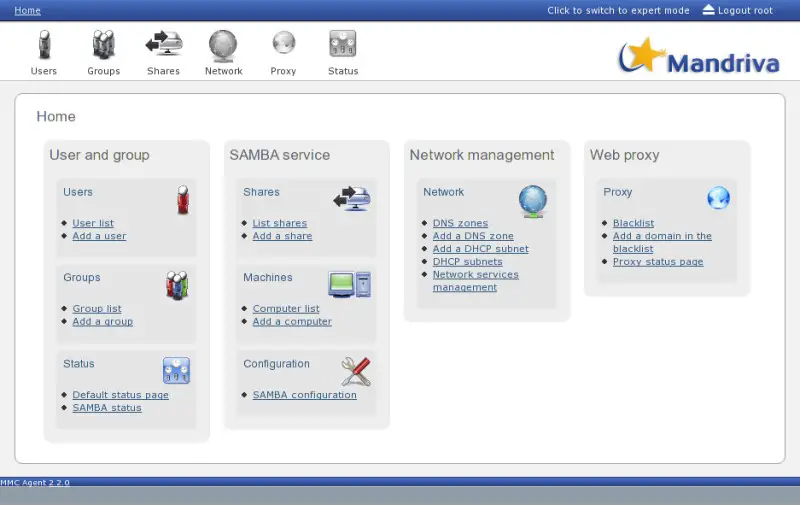Open the Network globe icon in top navigation
800x505 pixels.
223,45
